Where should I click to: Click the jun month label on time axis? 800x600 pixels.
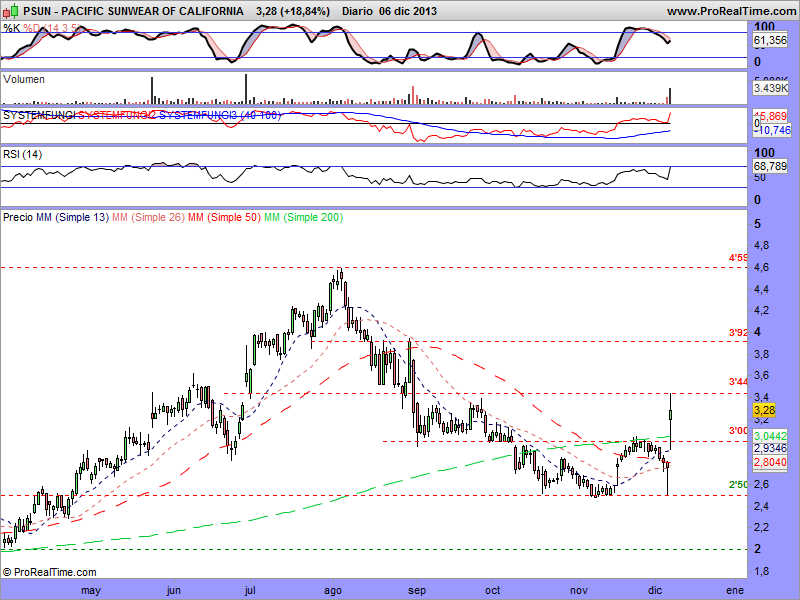tap(173, 591)
